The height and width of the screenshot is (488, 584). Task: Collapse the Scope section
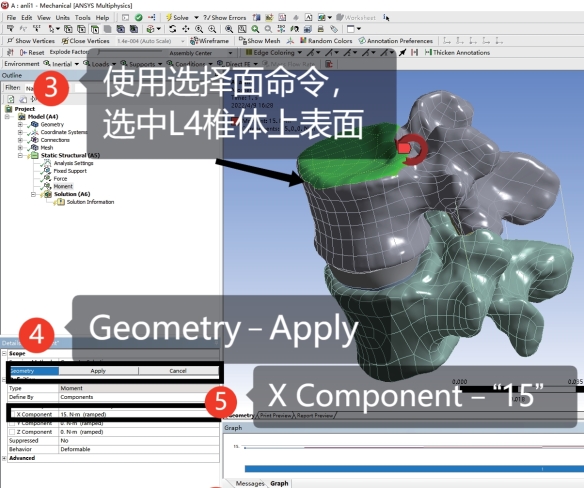click(x=4, y=353)
